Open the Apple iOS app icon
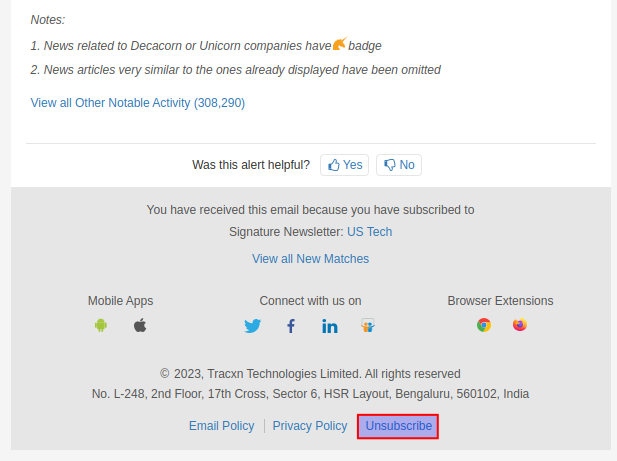Screen dimensions: 617x461 (x=140, y=325)
